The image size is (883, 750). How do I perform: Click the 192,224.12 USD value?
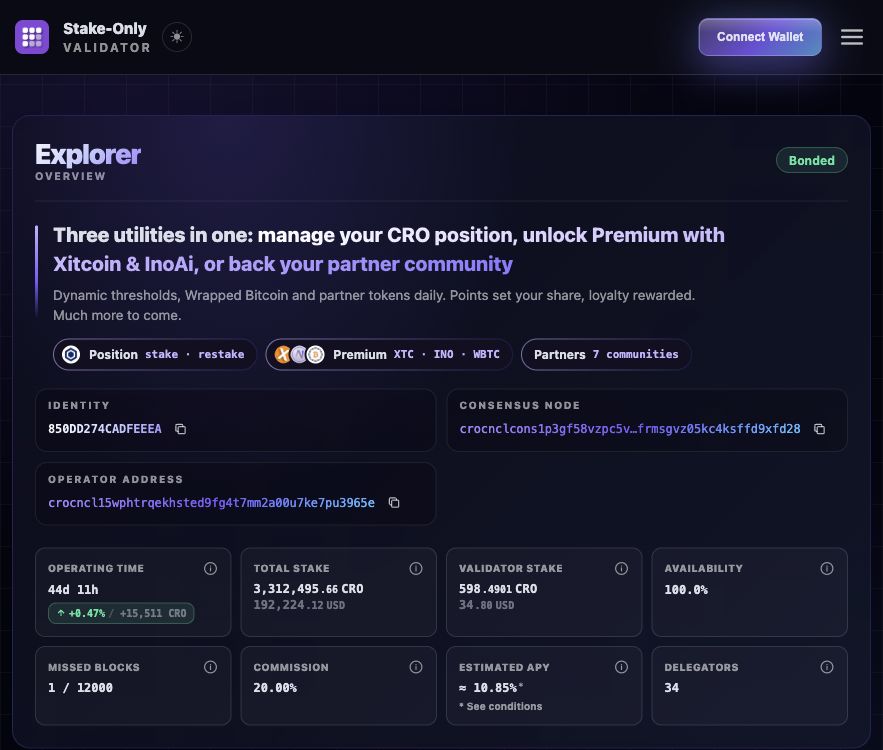pos(299,605)
